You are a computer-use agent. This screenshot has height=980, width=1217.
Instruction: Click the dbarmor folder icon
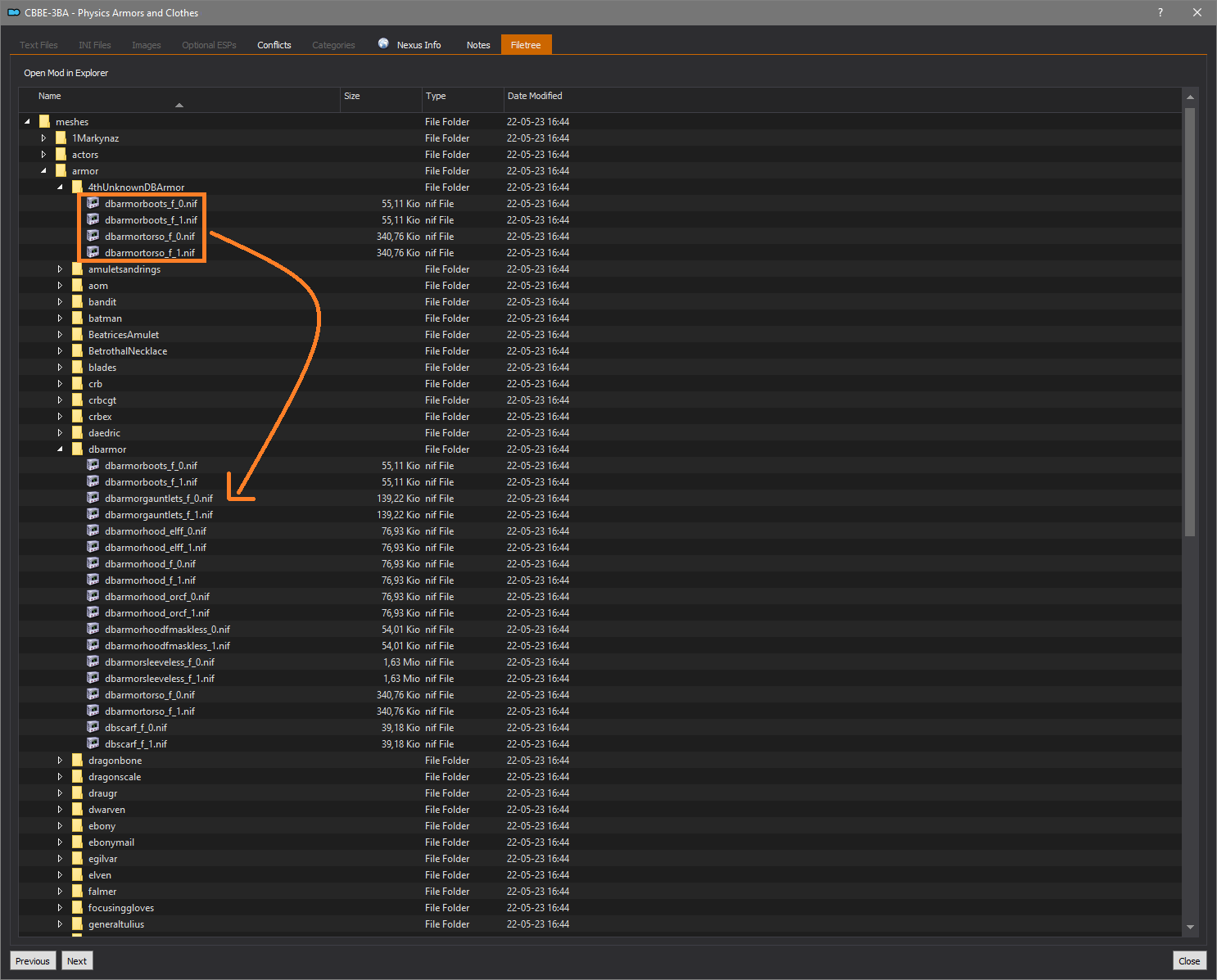[77, 449]
